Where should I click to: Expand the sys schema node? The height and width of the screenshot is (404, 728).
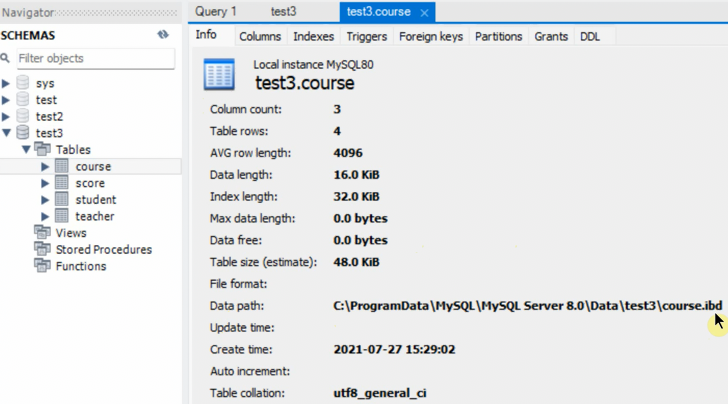click(7, 83)
